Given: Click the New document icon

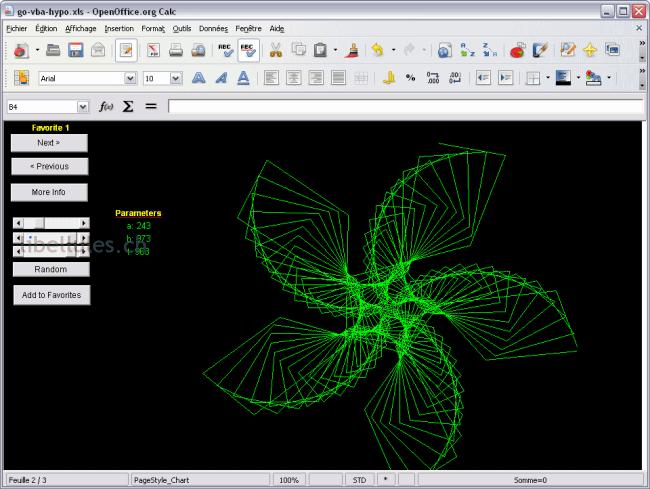Looking at the screenshot, I should point(21,50).
